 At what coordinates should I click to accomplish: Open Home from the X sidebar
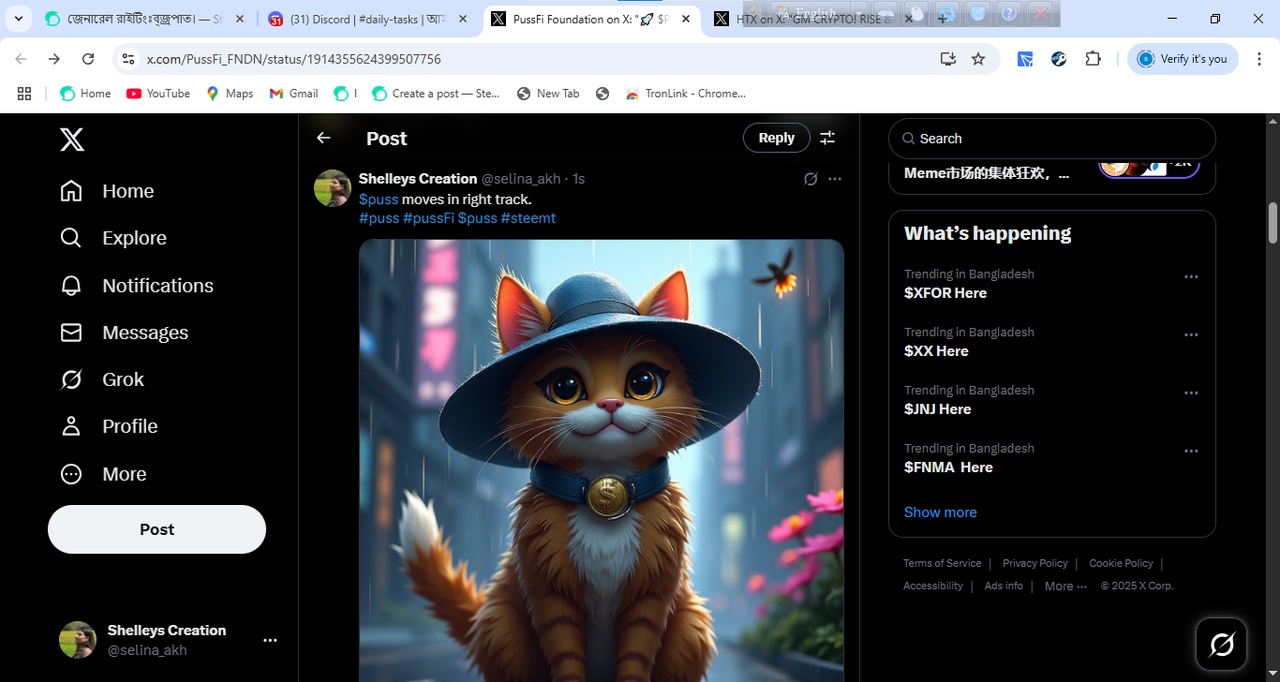107,191
